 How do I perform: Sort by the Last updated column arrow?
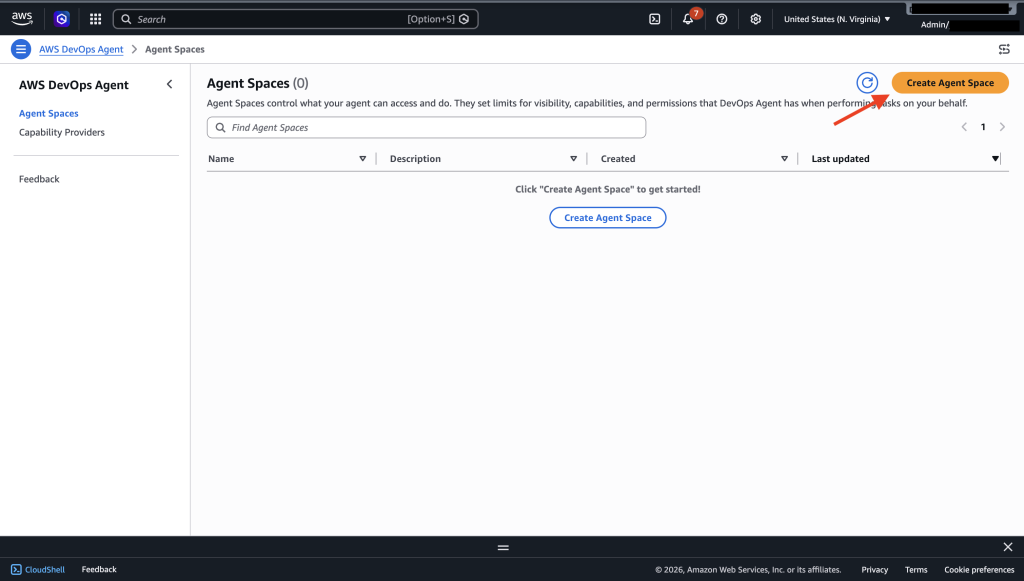[995, 159]
